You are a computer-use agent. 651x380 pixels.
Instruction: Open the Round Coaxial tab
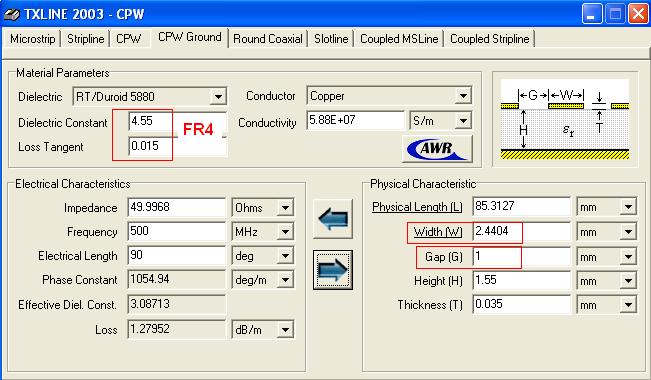coord(268,39)
